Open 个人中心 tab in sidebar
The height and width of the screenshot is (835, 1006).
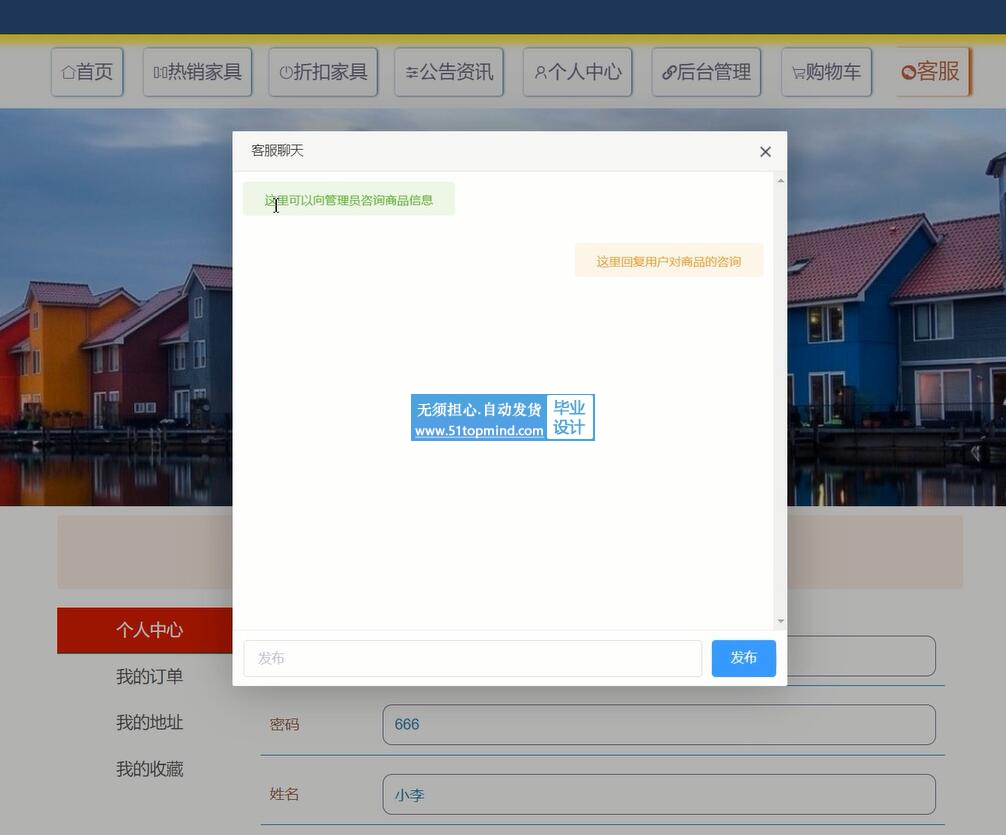click(145, 630)
